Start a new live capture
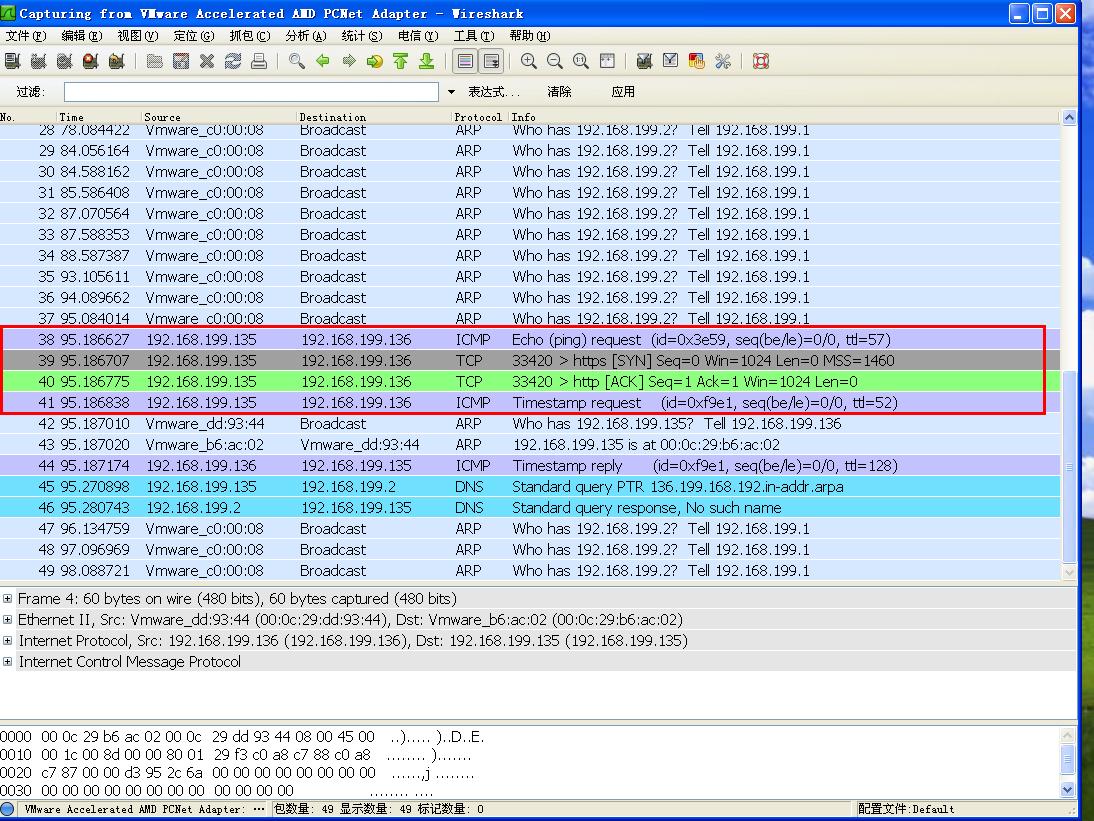 click(x=64, y=61)
